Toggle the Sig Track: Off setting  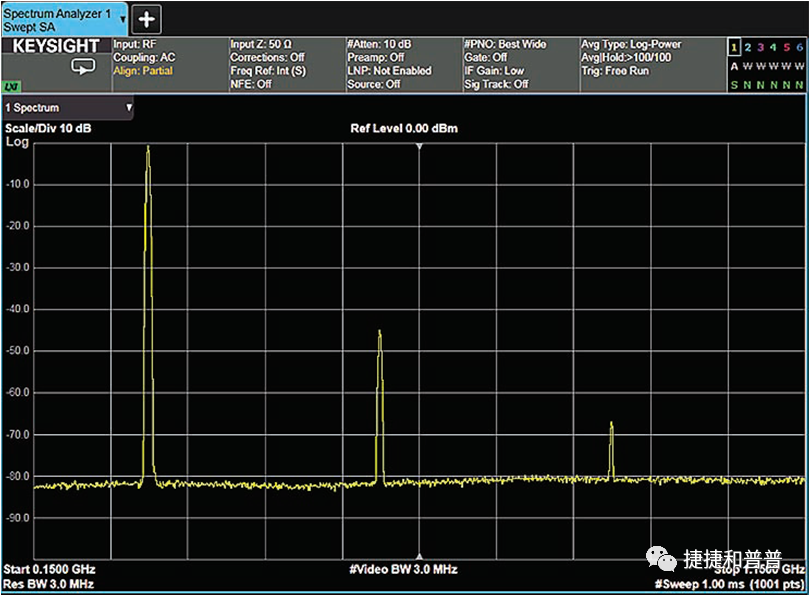click(x=496, y=85)
